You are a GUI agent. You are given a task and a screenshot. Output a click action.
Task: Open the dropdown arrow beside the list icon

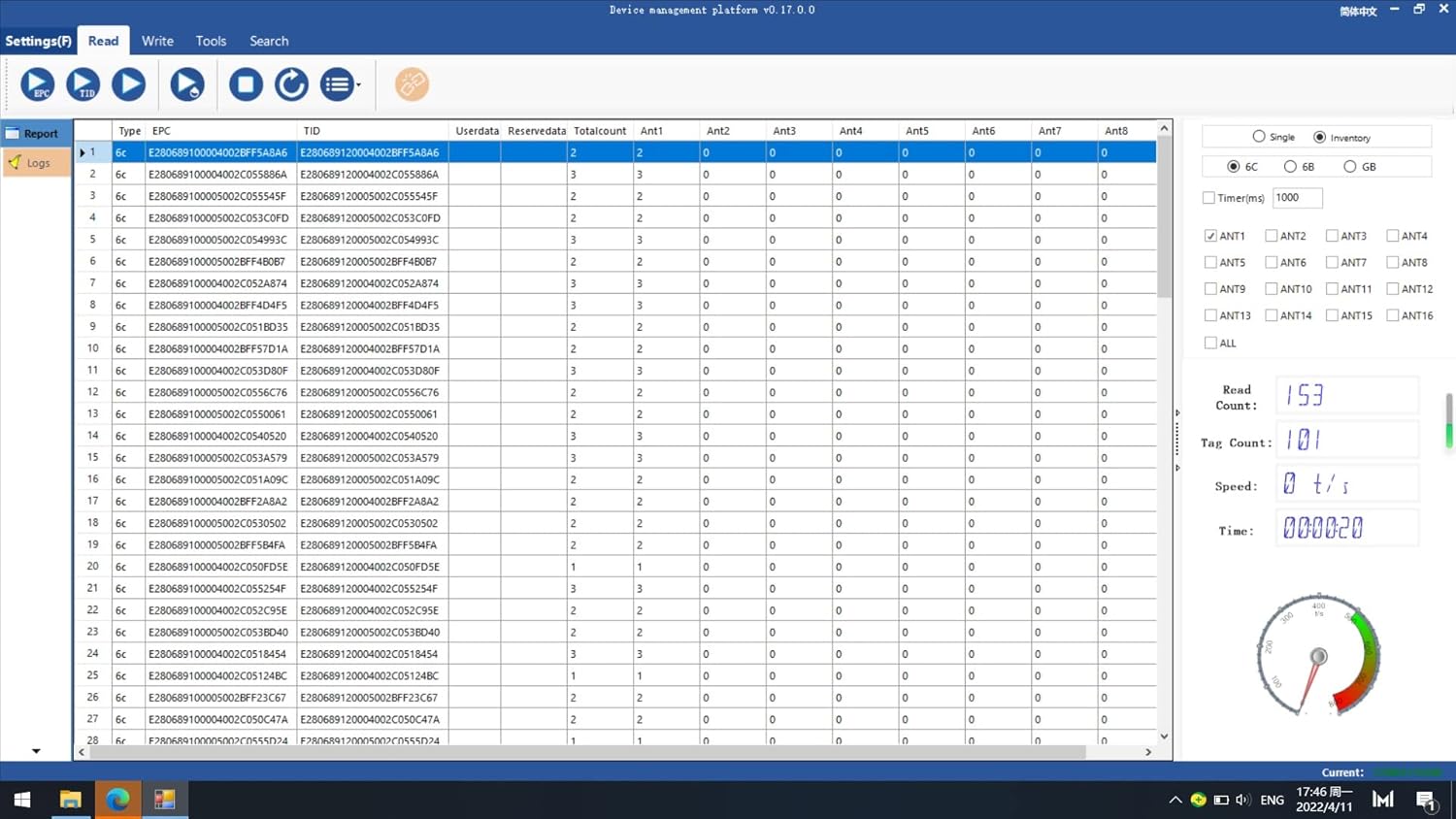(358, 85)
